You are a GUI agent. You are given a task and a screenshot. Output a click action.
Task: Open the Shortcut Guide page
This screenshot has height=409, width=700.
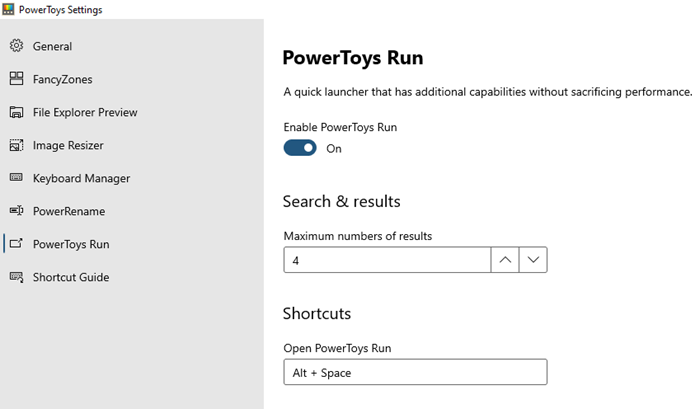click(70, 277)
